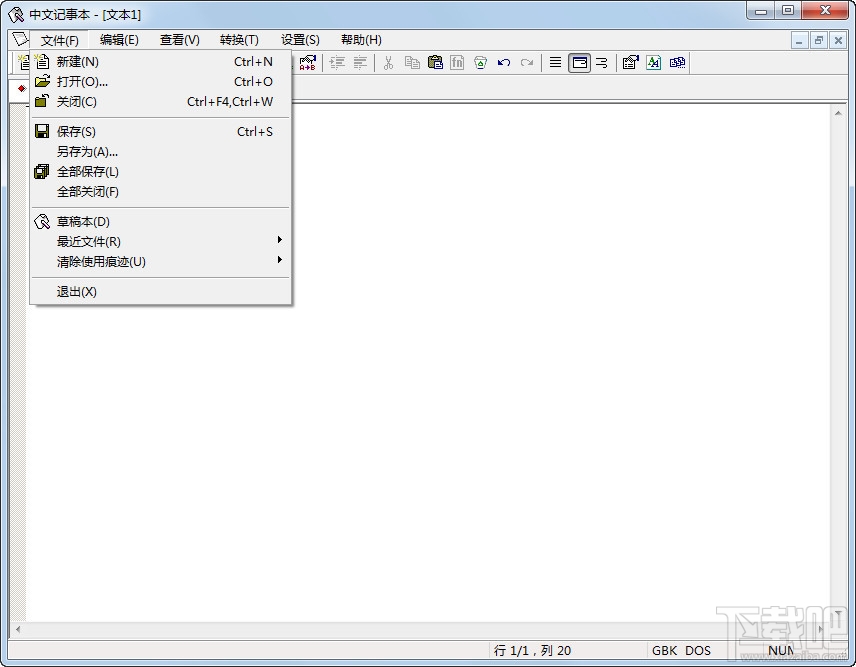Open the 转换(T) menu

coord(239,40)
